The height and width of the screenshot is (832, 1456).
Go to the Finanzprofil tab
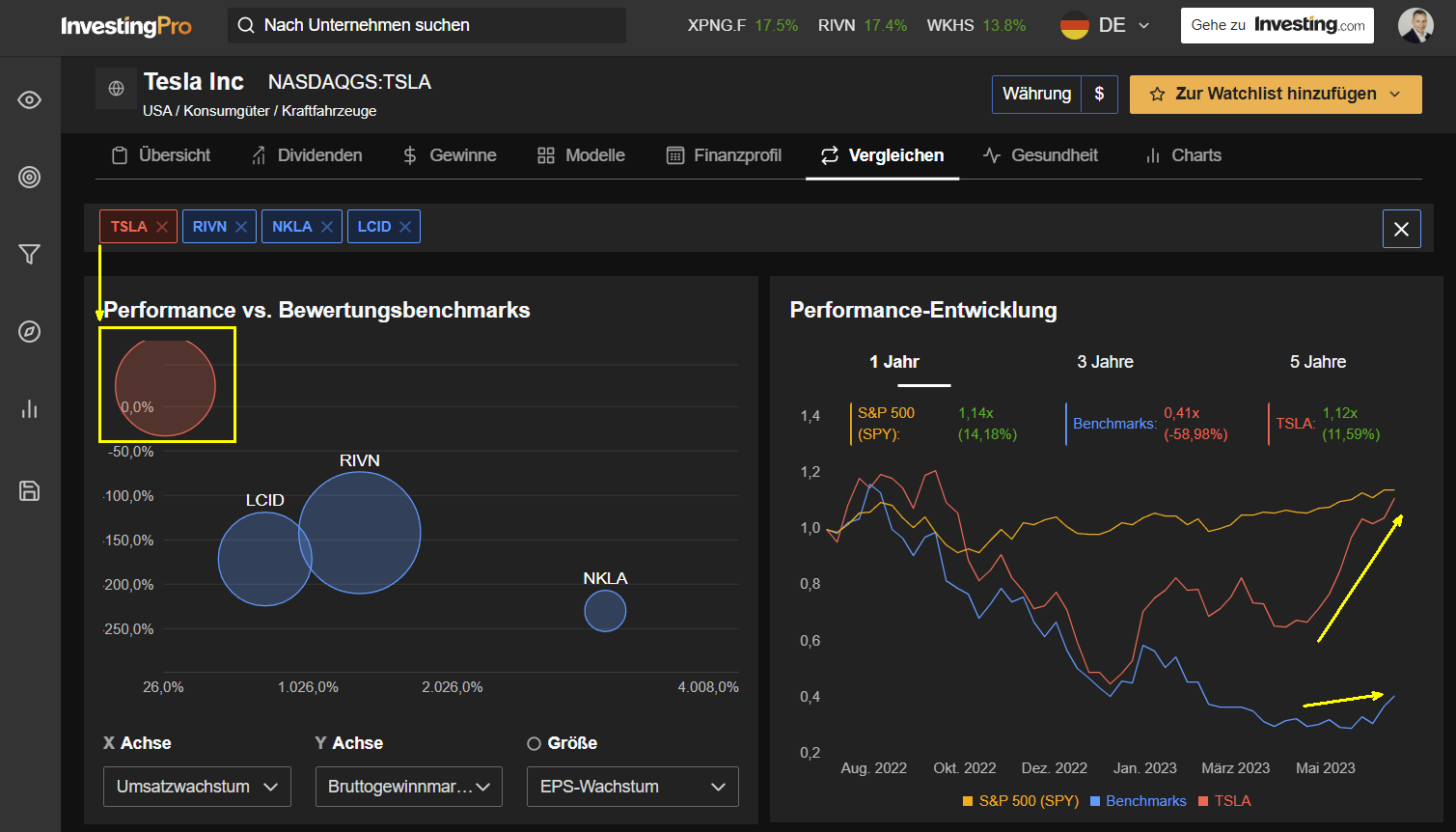(724, 155)
